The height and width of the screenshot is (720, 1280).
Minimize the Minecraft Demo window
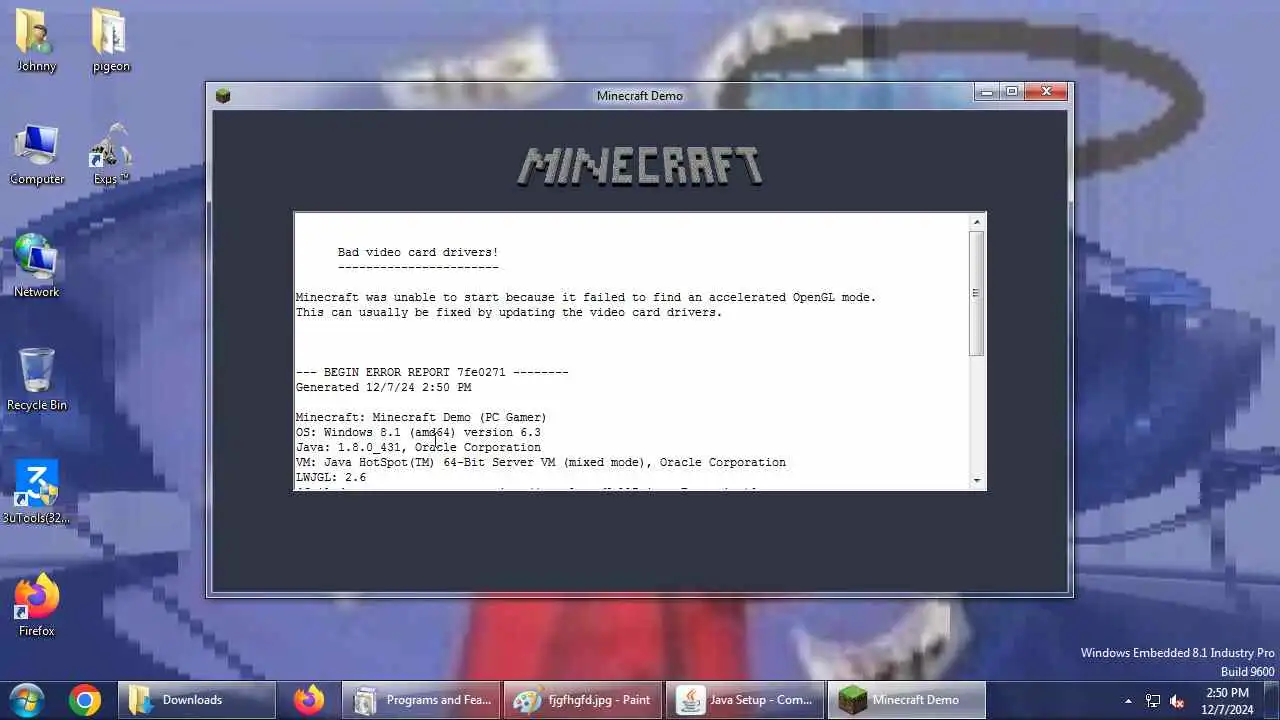pos(987,92)
